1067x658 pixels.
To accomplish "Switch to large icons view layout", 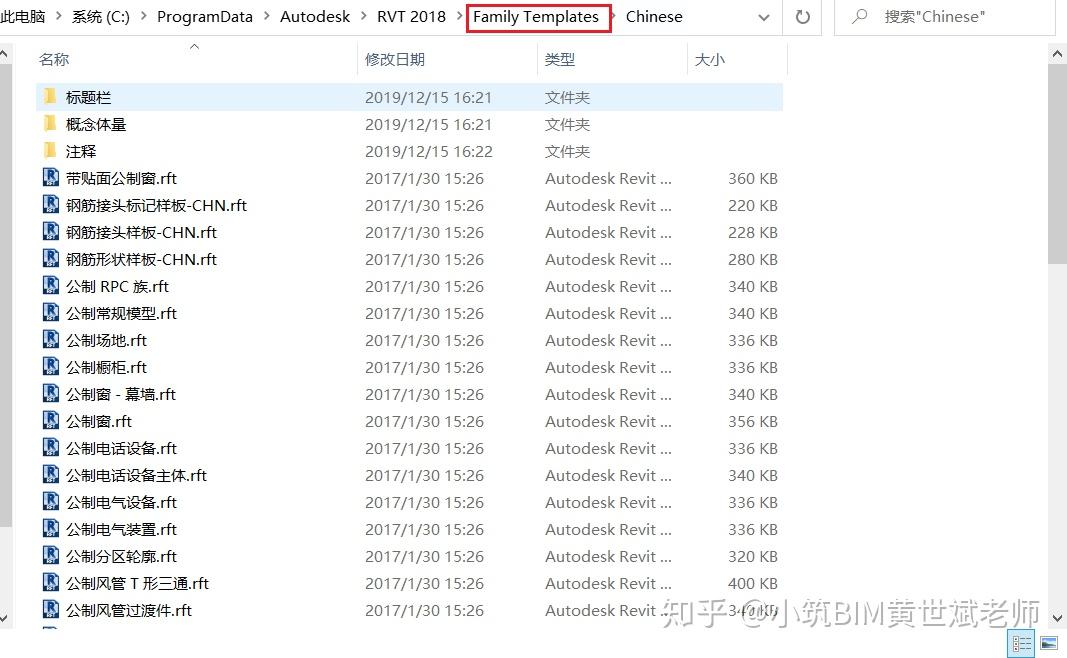I will (1049, 643).
